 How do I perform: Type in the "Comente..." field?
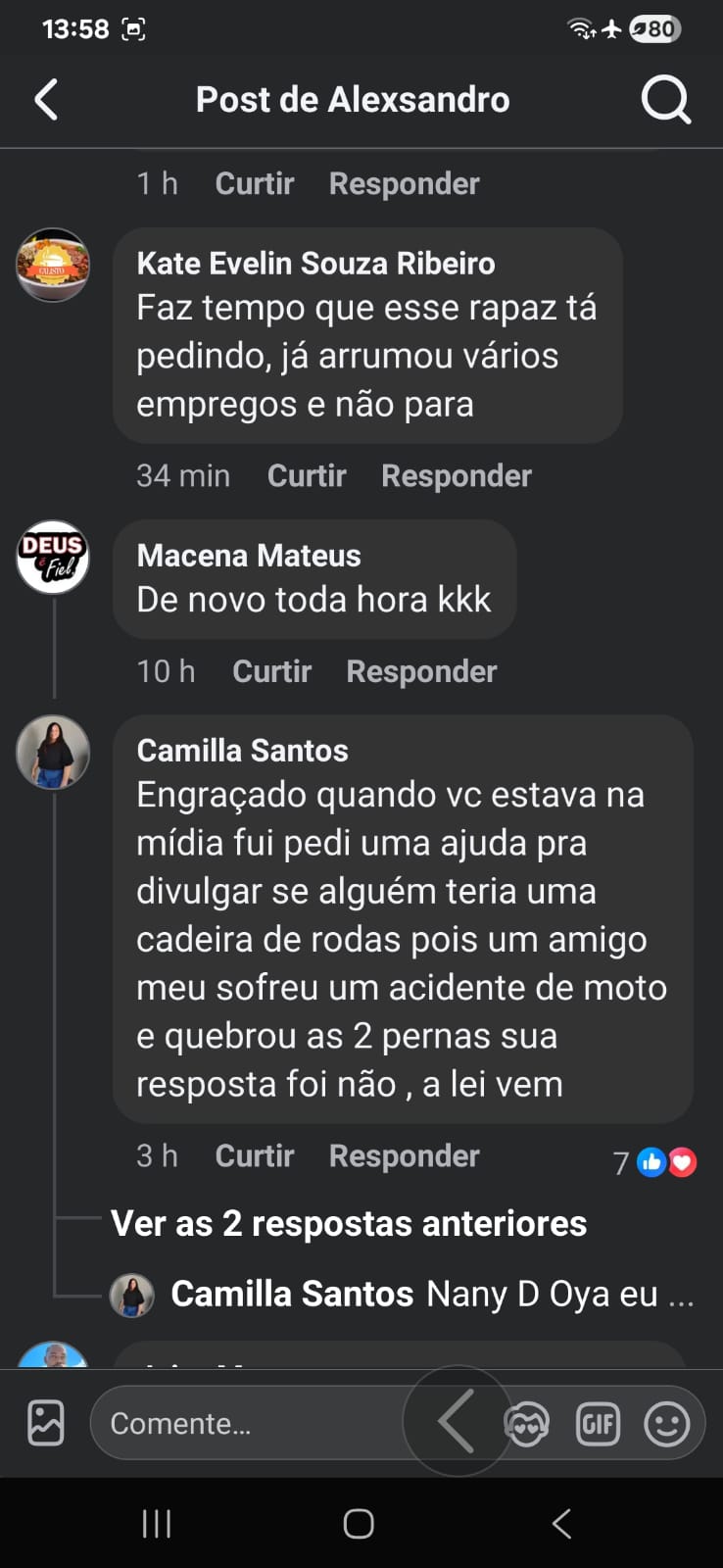pos(245,1423)
